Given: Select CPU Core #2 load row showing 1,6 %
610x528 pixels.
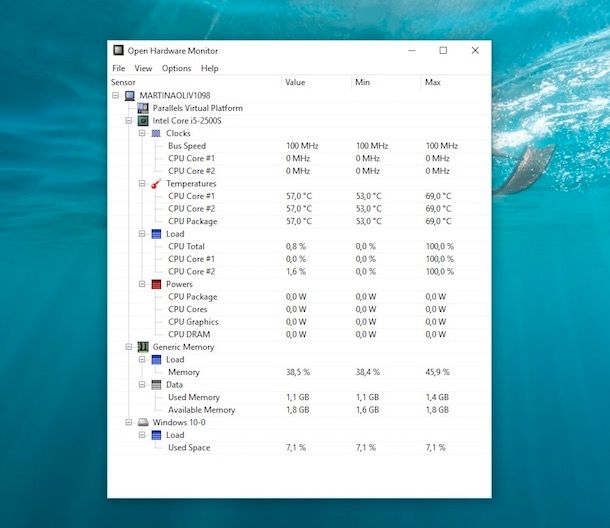Looking at the screenshot, I should pyautogui.click(x=299, y=272).
